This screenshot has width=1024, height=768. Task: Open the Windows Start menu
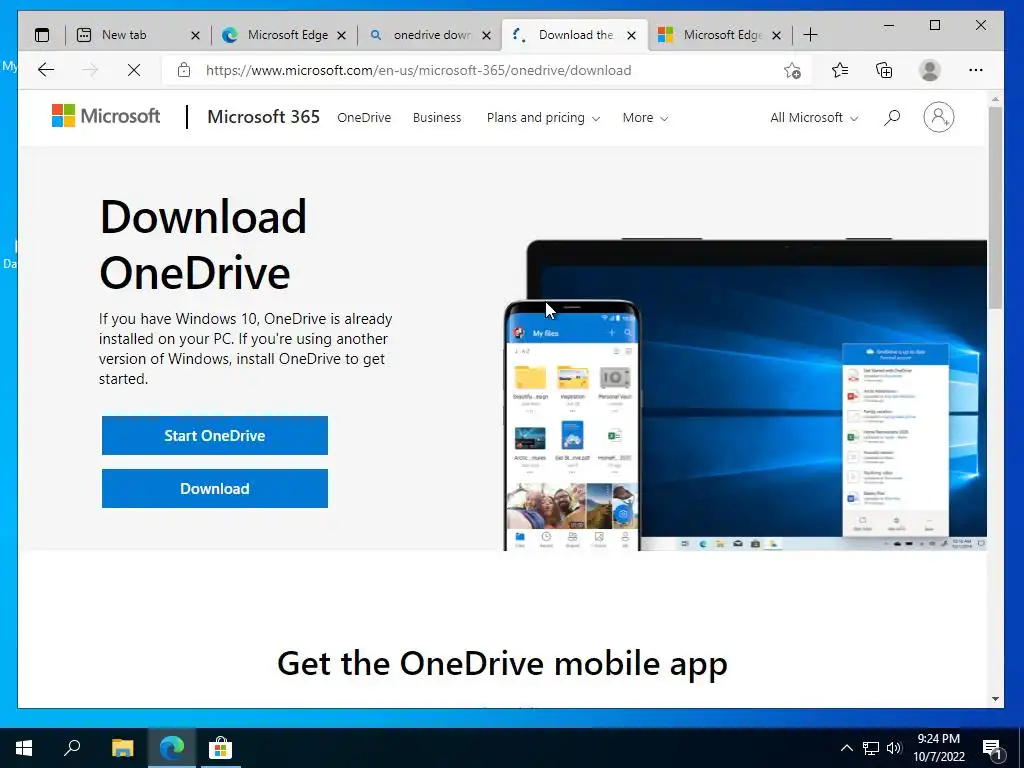pyautogui.click(x=24, y=748)
